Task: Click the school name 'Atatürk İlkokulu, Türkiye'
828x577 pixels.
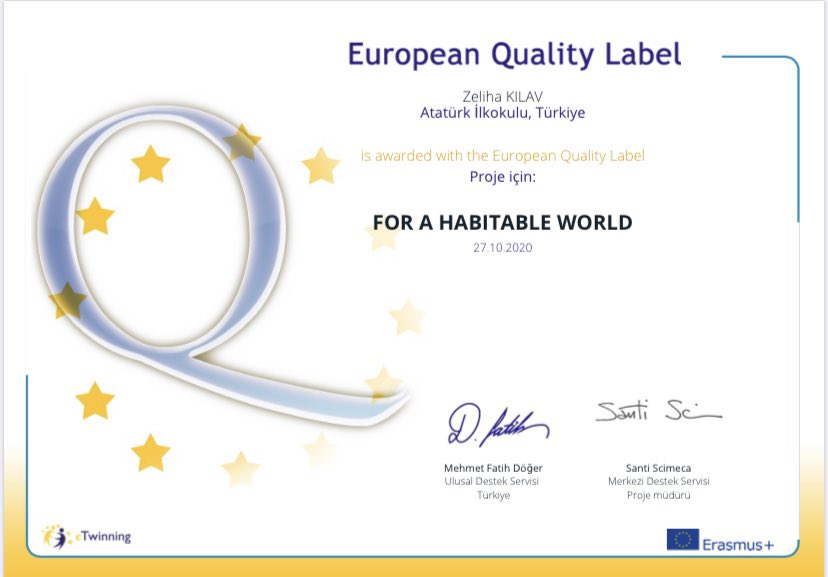Action: pos(502,113)
